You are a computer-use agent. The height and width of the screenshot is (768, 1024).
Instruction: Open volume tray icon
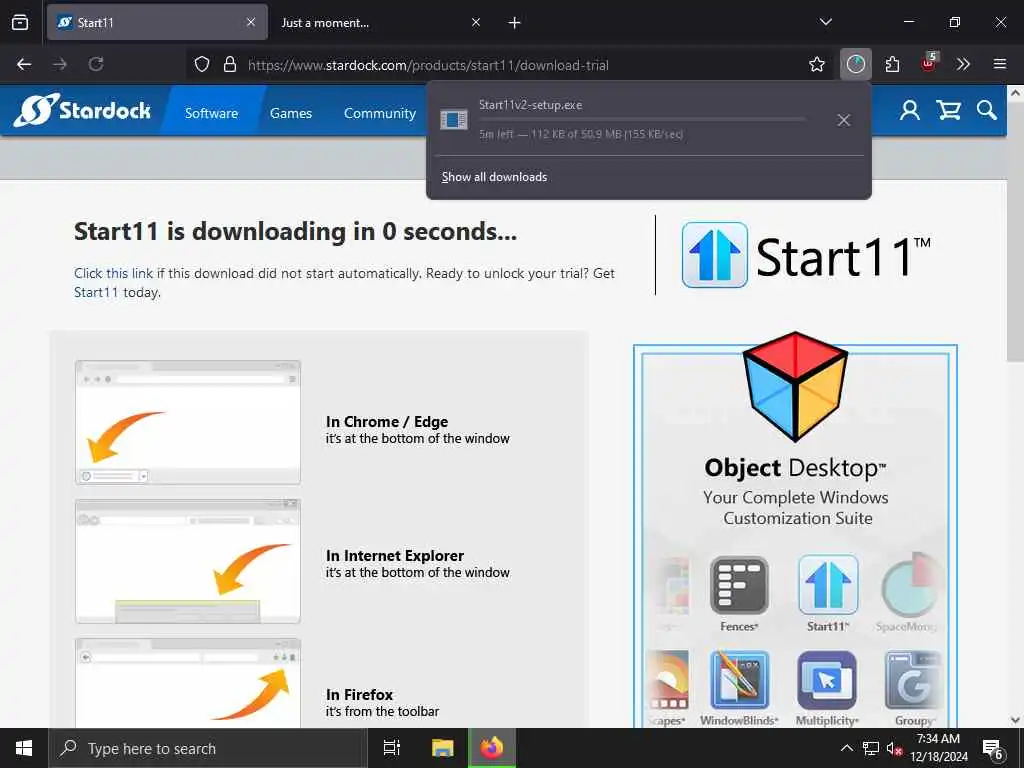[893, 749]
